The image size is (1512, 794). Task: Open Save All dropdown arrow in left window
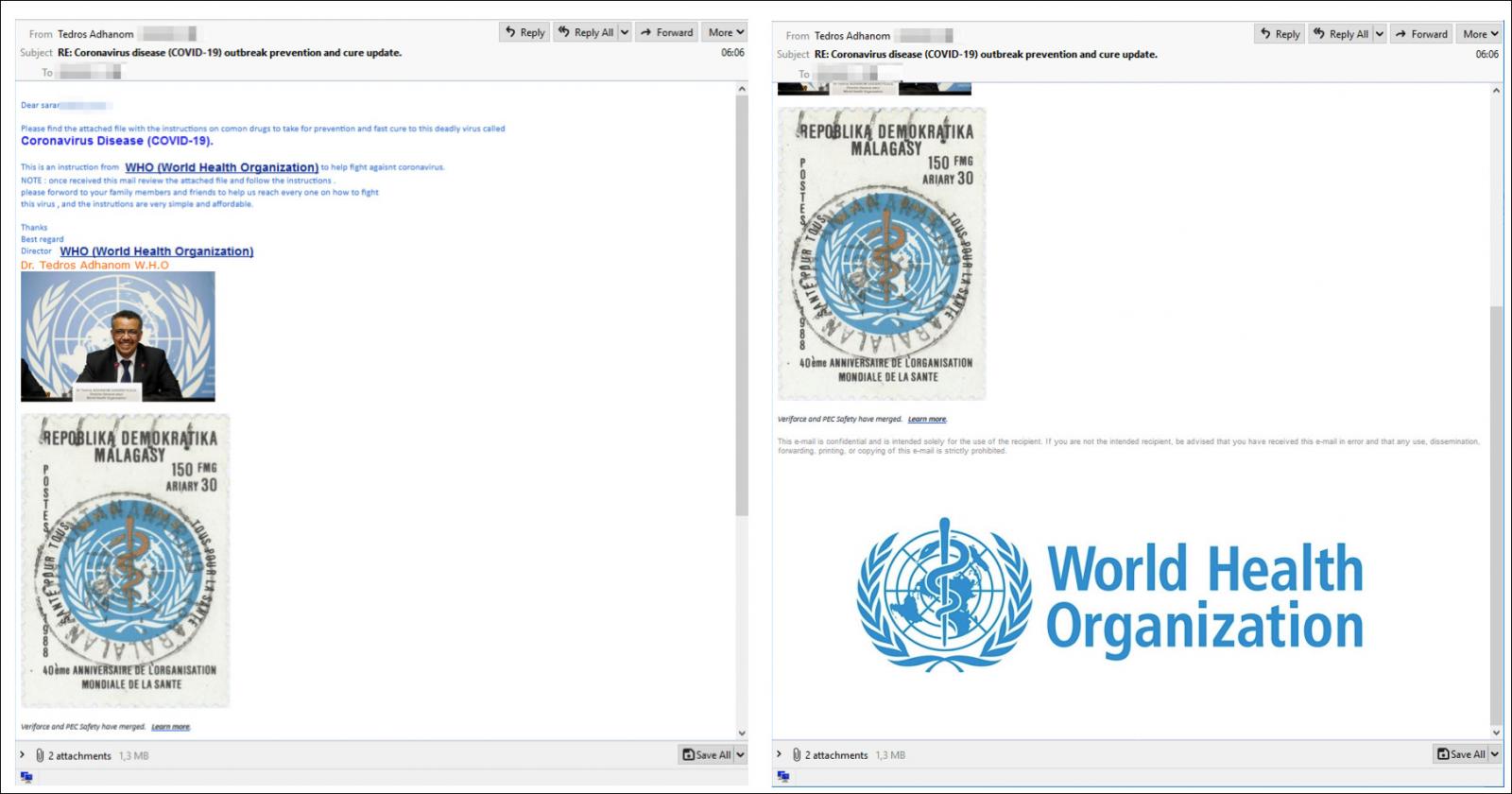740,754
